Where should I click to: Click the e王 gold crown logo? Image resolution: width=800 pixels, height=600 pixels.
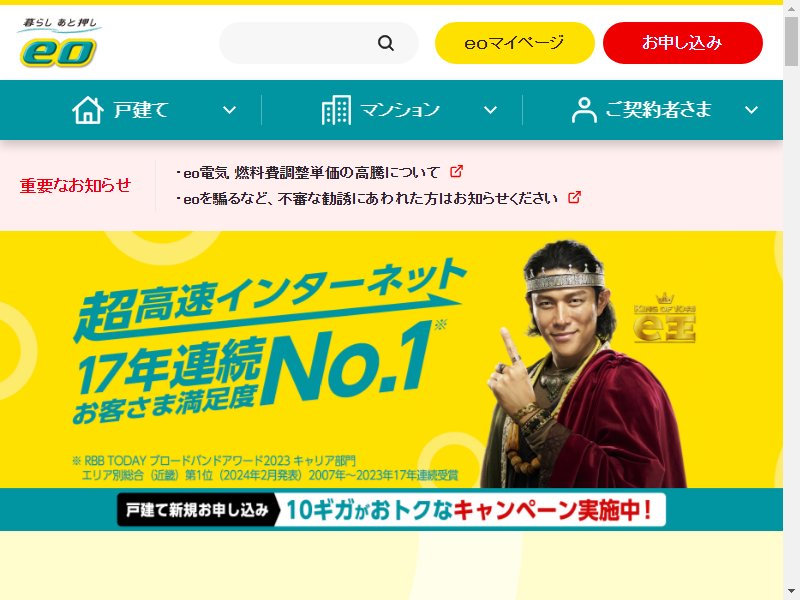click(x=665, y=317)
